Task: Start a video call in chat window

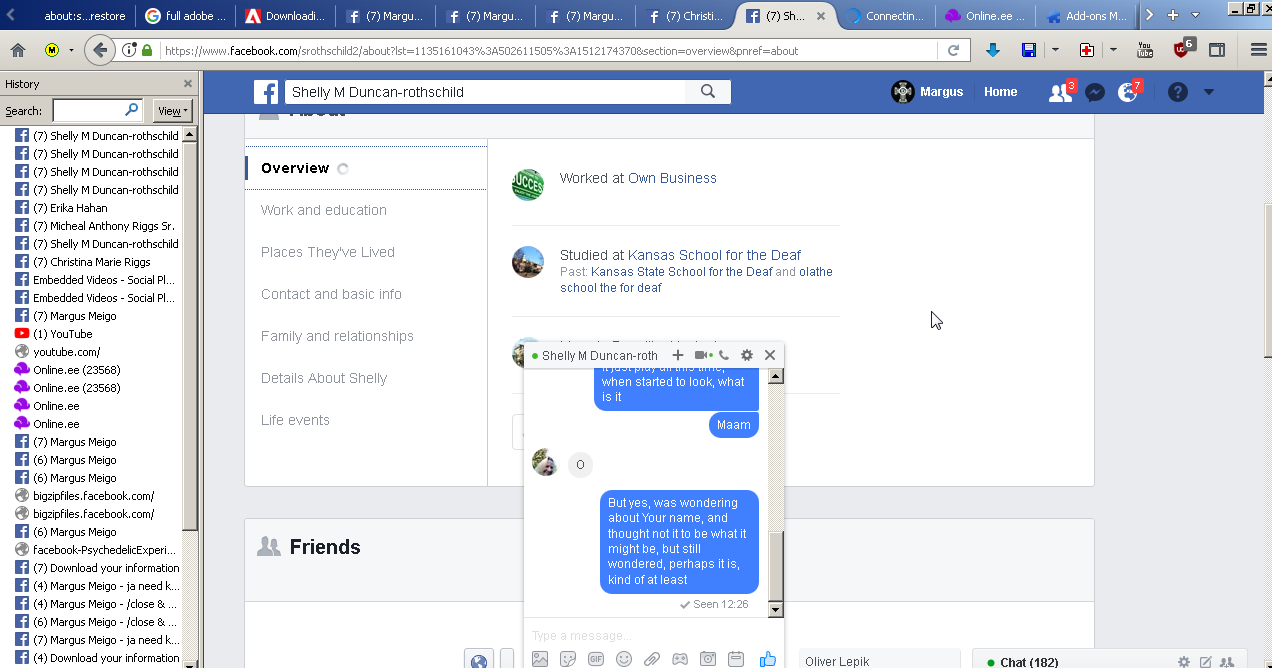Action: click(703, 355)
